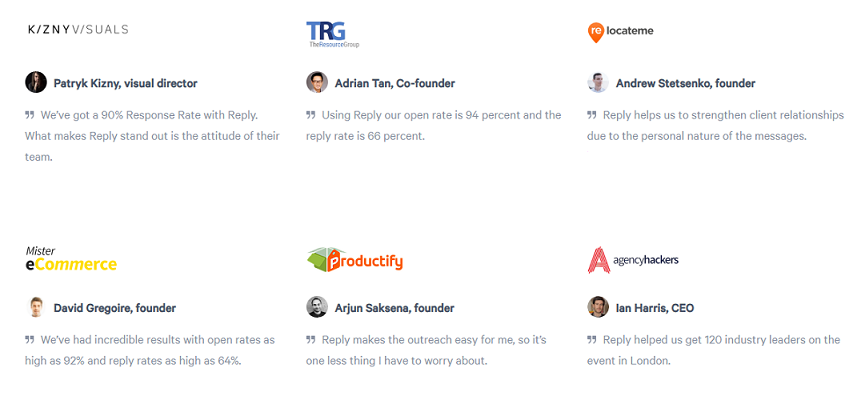Image resolution: width=857 pixels, height=412 pixels.
Task: Click Patryk Kizny's avatar photo
Action: pyautogui.click(x=36, y=83)
